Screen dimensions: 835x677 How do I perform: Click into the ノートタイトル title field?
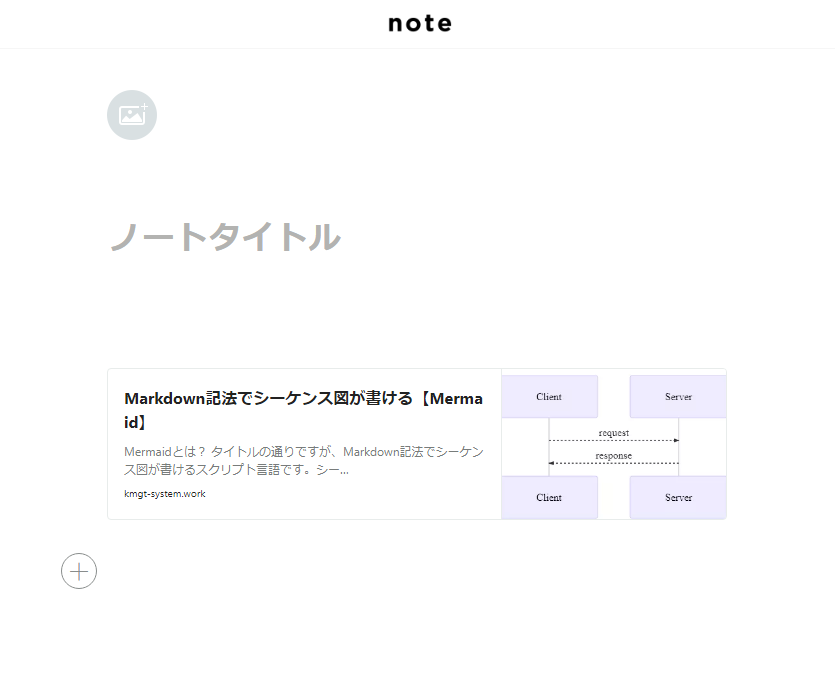tap(225, 238)
